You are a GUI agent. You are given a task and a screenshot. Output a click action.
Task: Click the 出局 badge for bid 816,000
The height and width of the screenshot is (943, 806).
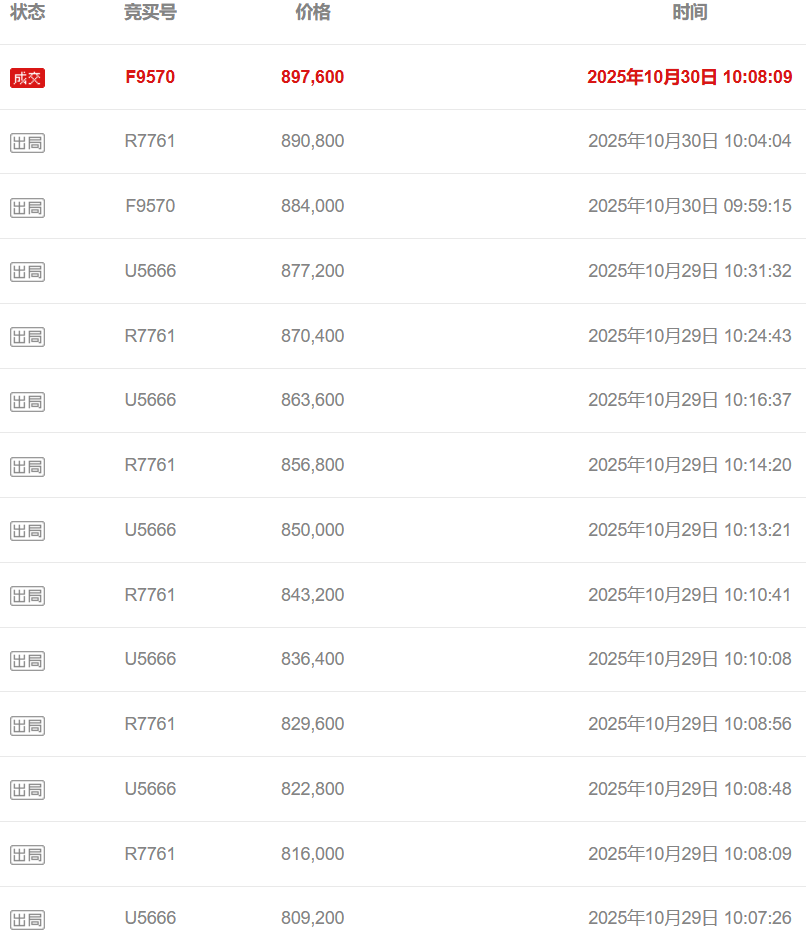click(x=27, y=855)
